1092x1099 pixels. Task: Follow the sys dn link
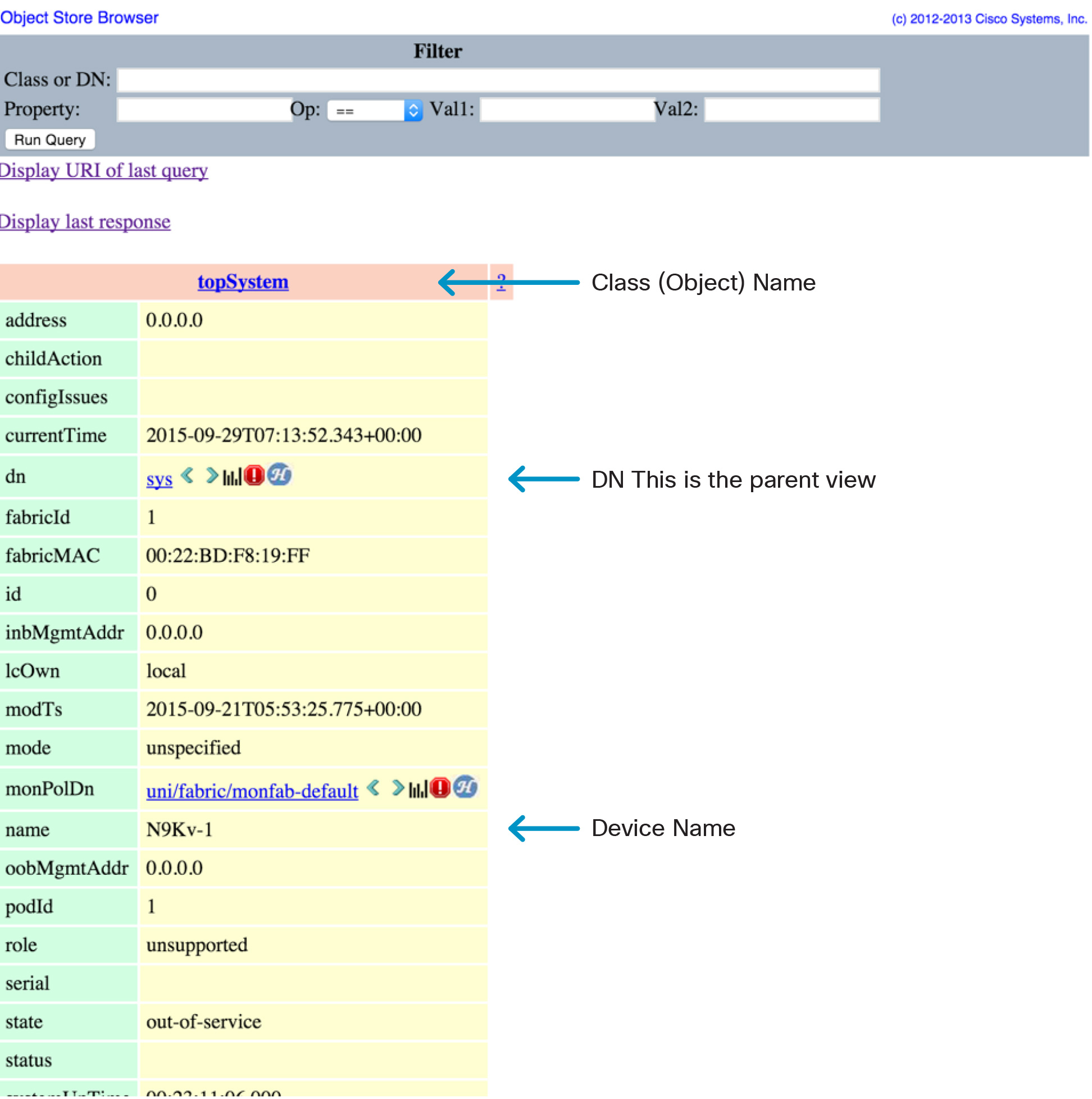pos(160,479)
